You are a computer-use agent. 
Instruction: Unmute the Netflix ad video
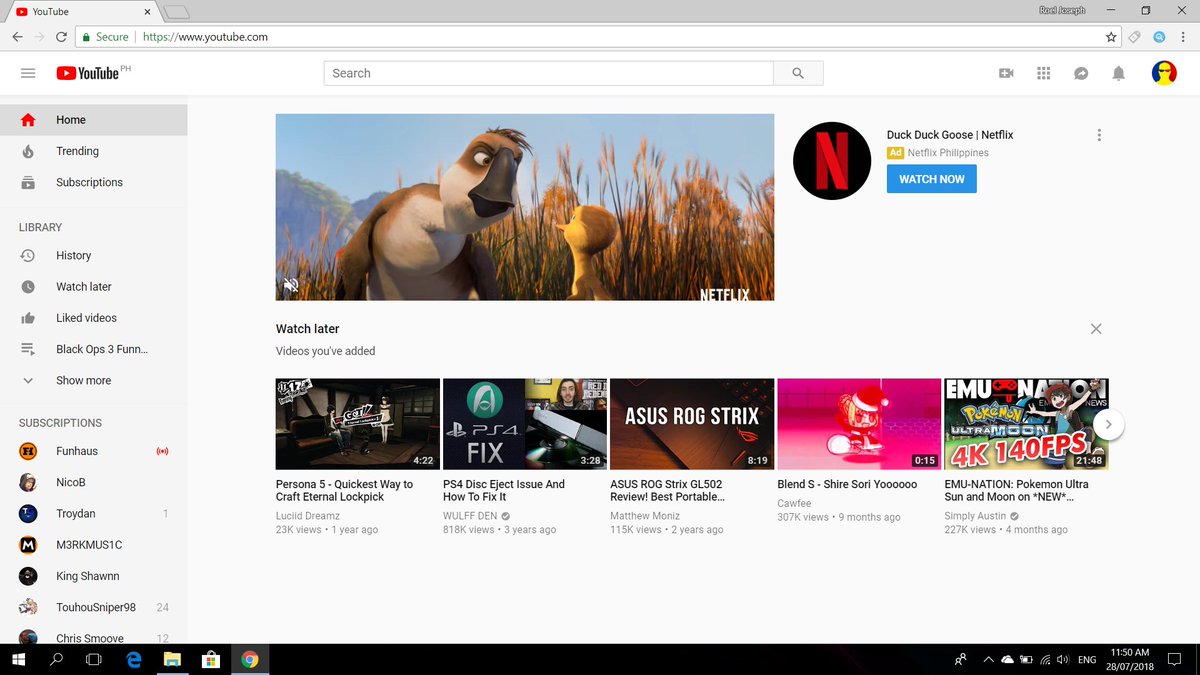291,285
